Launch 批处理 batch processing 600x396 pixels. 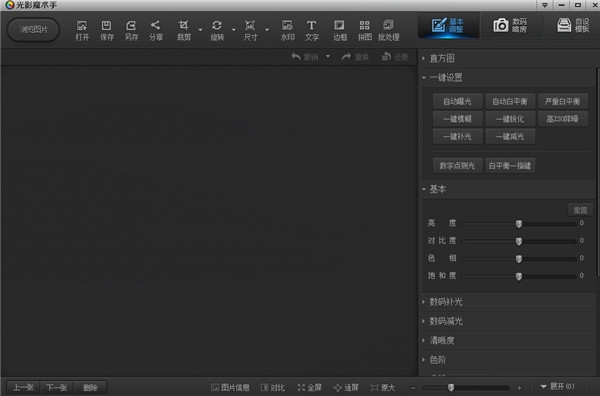pos(388,31)
